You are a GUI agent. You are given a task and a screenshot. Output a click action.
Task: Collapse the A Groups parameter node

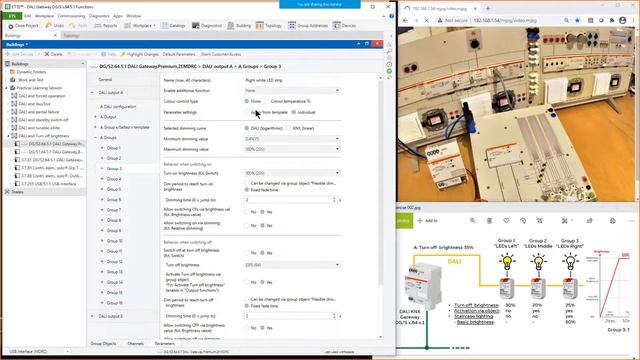coord(96,138)
